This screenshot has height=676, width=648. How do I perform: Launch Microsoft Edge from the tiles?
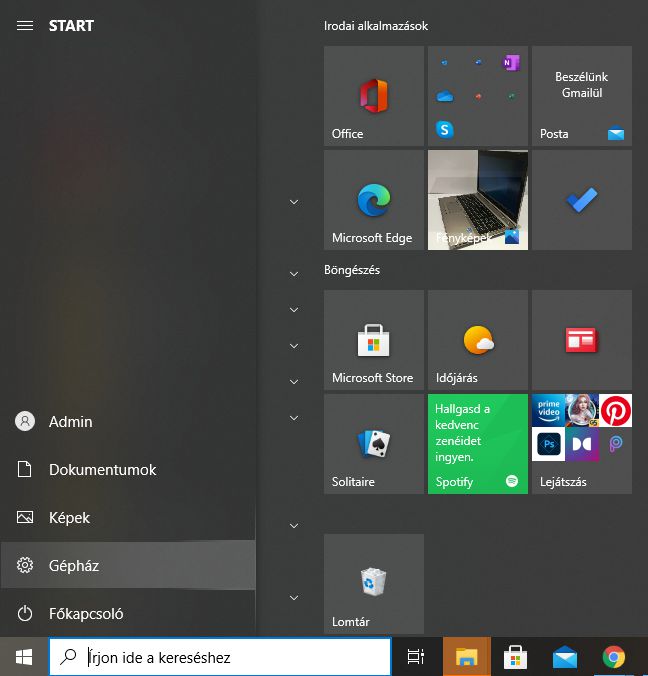[374, 200]
